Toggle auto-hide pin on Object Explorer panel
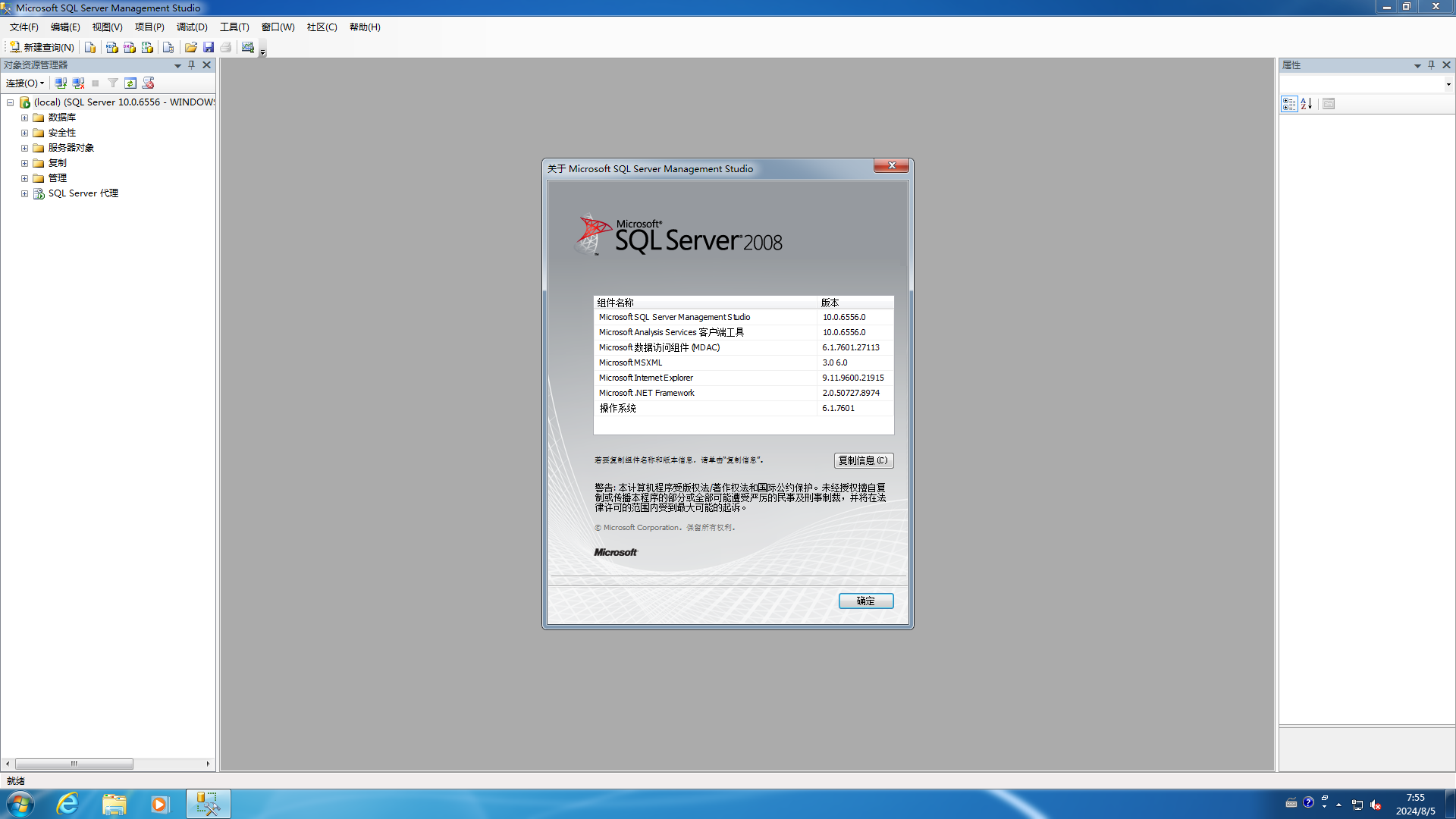 (x=192, y=65)
